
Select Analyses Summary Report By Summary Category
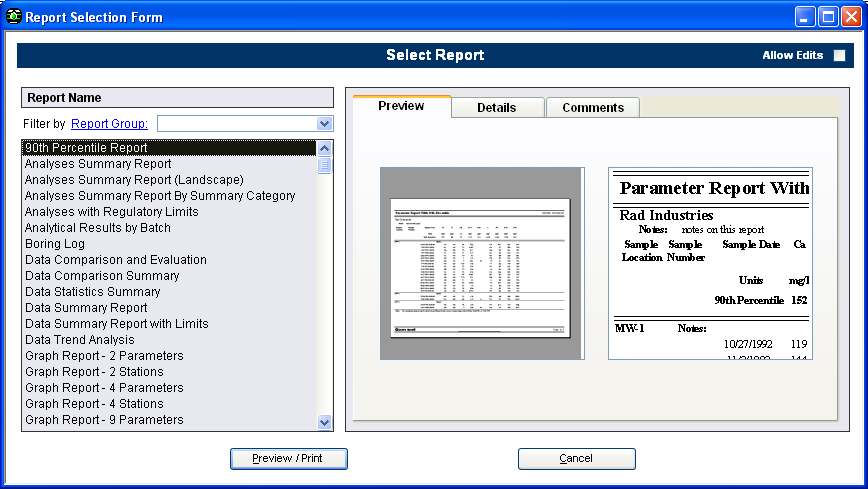click(x=169, y=196)
